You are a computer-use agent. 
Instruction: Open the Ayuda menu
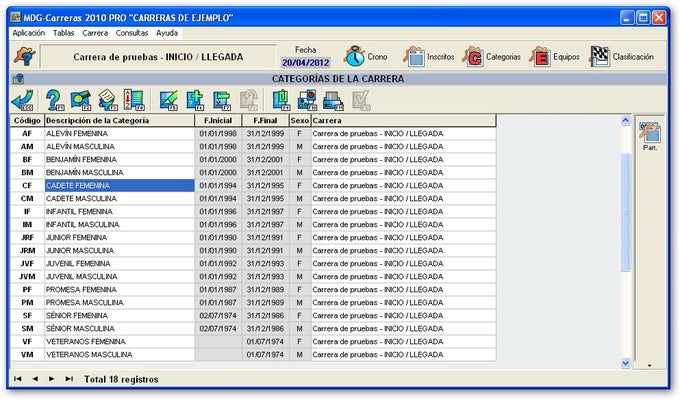(x=167, y=33)
